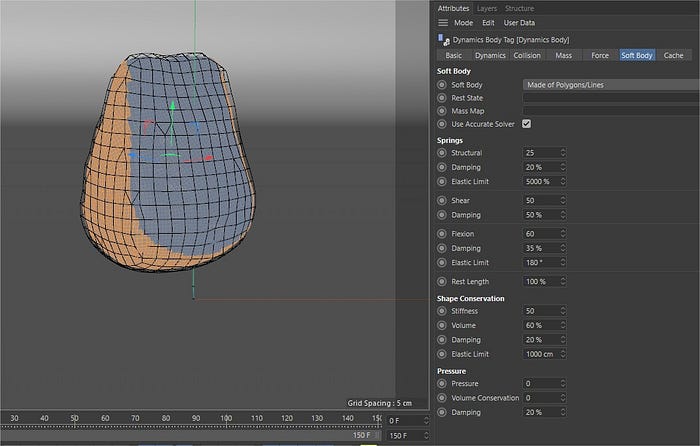Toggle the Mass Map keyframe circle
Viewport: 700px width, 446px height.
tap(442, 111)
